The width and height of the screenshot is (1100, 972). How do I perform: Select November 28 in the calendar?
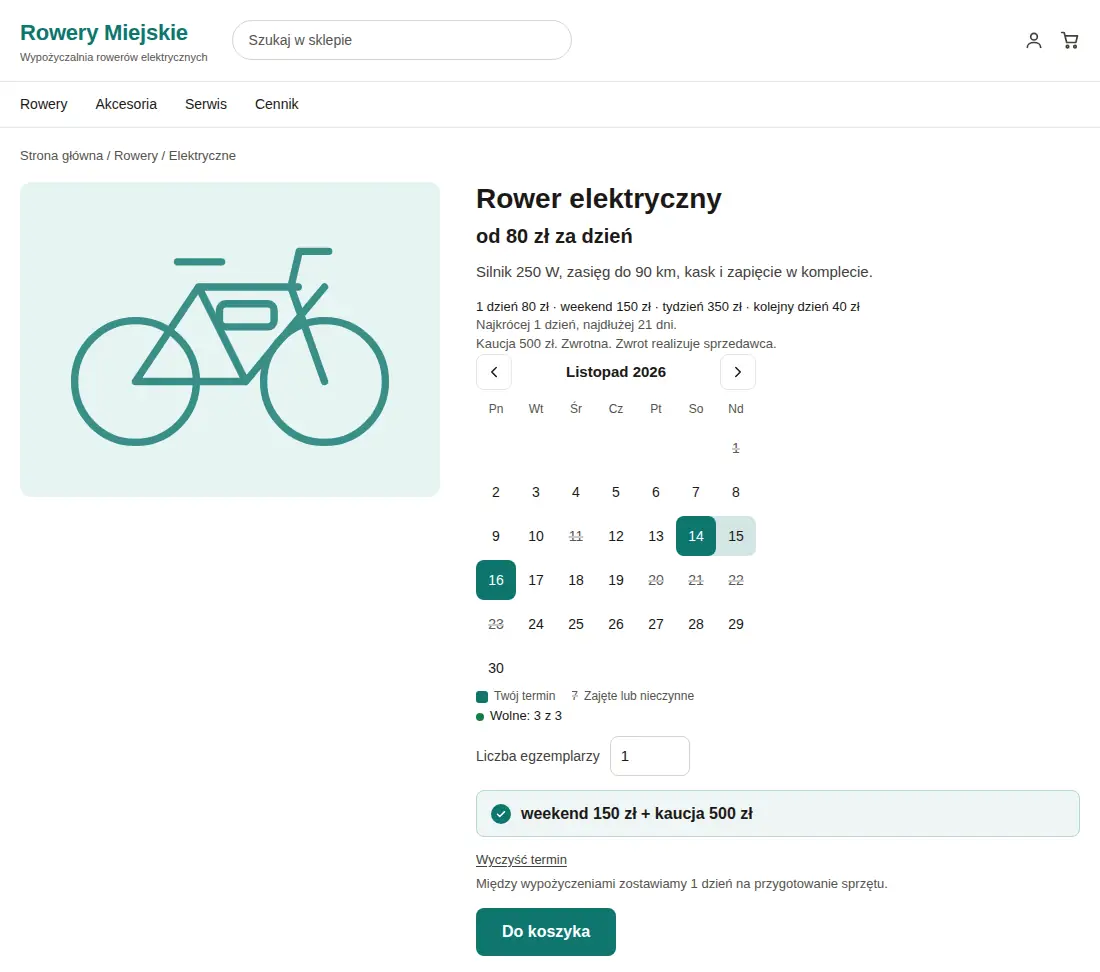tap(695, 624)
